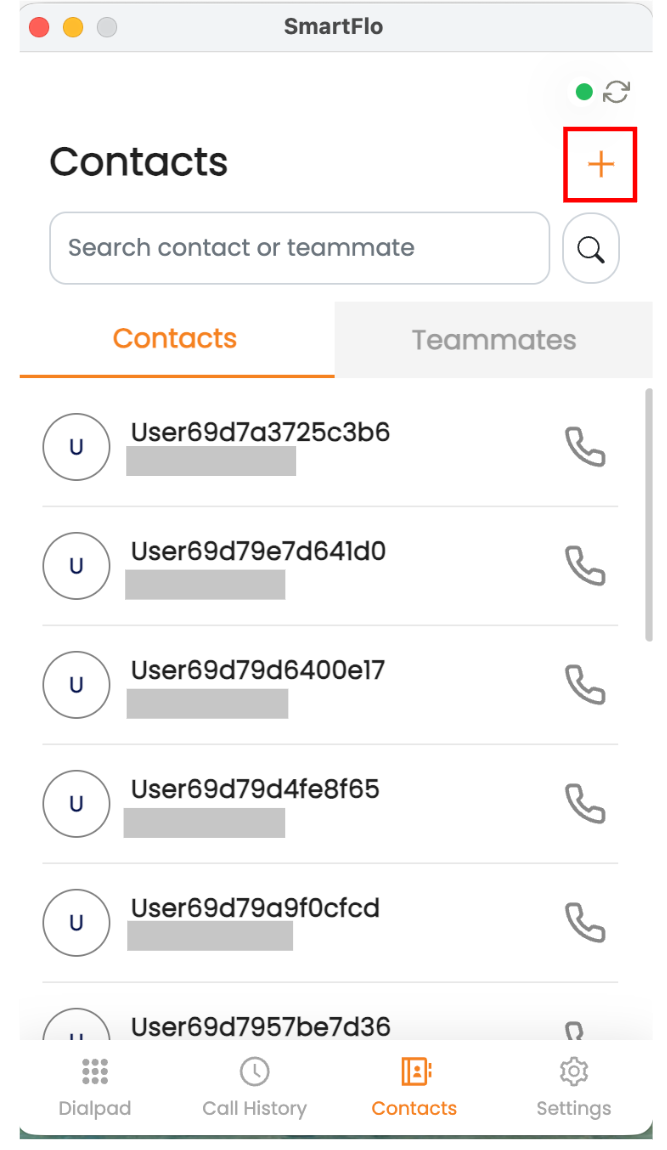The width and height of the screenshot is (667, 1150).
Task: Click the contacts list scrollbar
Action: coord(649,515)
